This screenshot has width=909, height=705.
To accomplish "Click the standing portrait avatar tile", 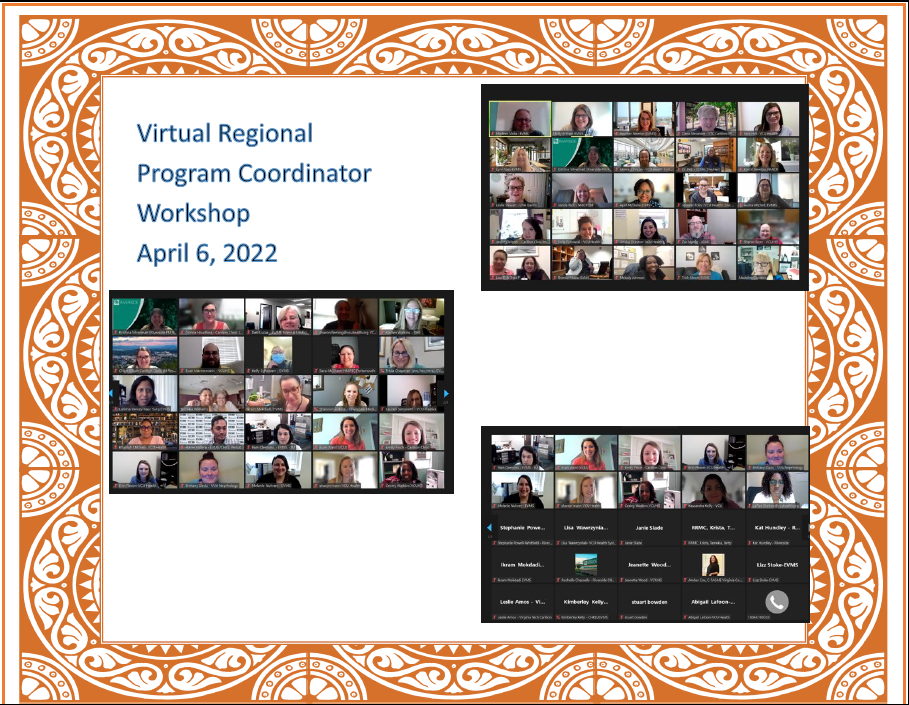I will pyautogui.click(x=713, y=565).
